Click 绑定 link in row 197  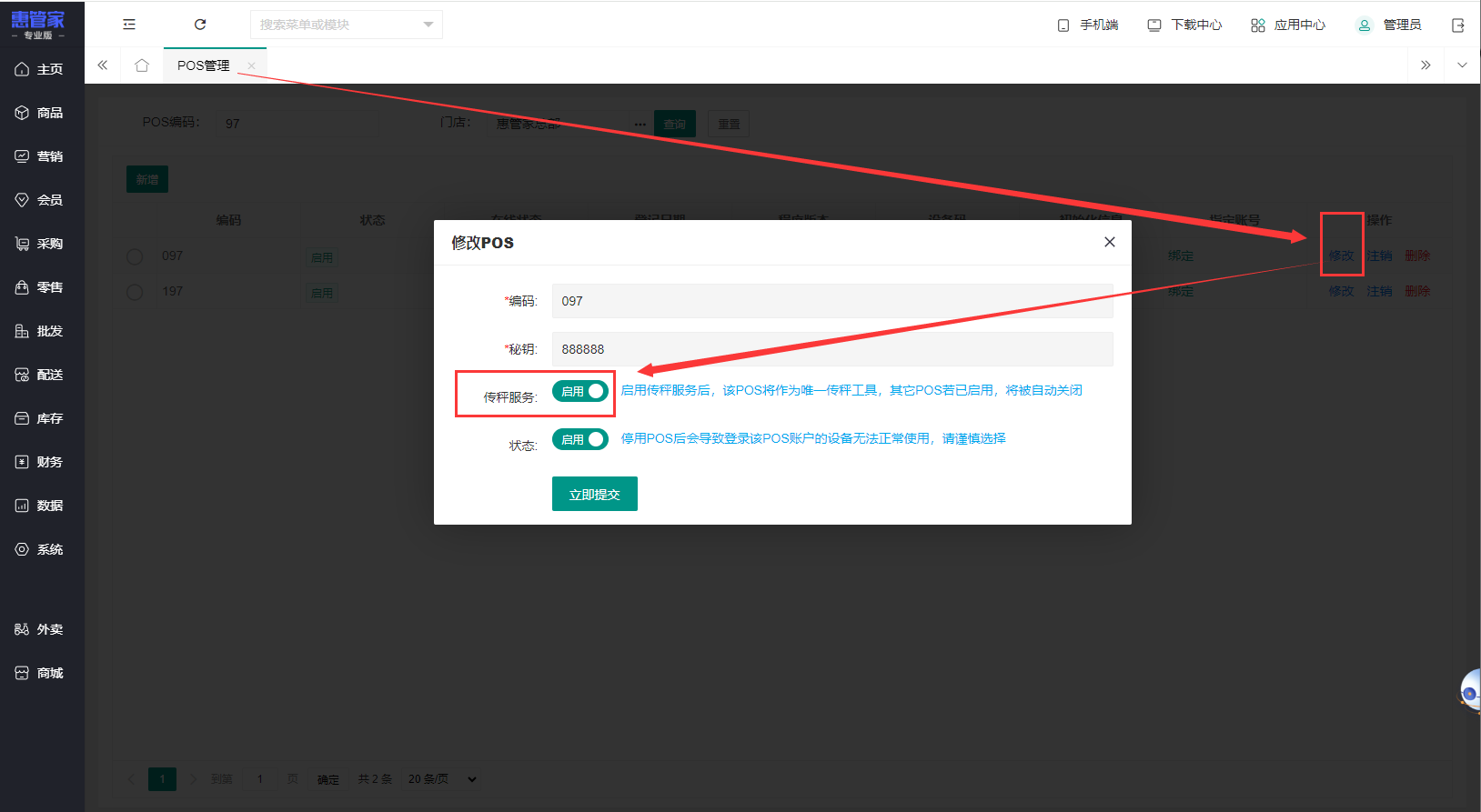[x=1181, y=291]
